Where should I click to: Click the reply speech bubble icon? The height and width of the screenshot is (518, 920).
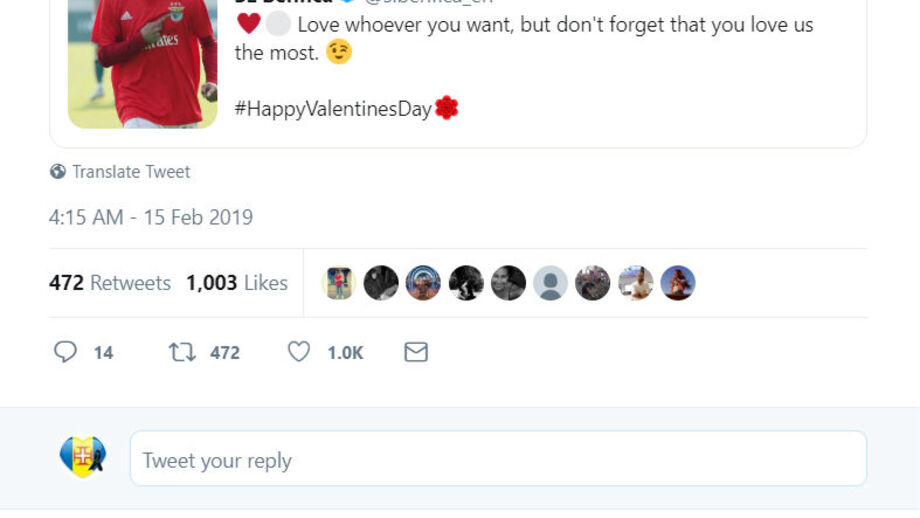coord(65,352)
